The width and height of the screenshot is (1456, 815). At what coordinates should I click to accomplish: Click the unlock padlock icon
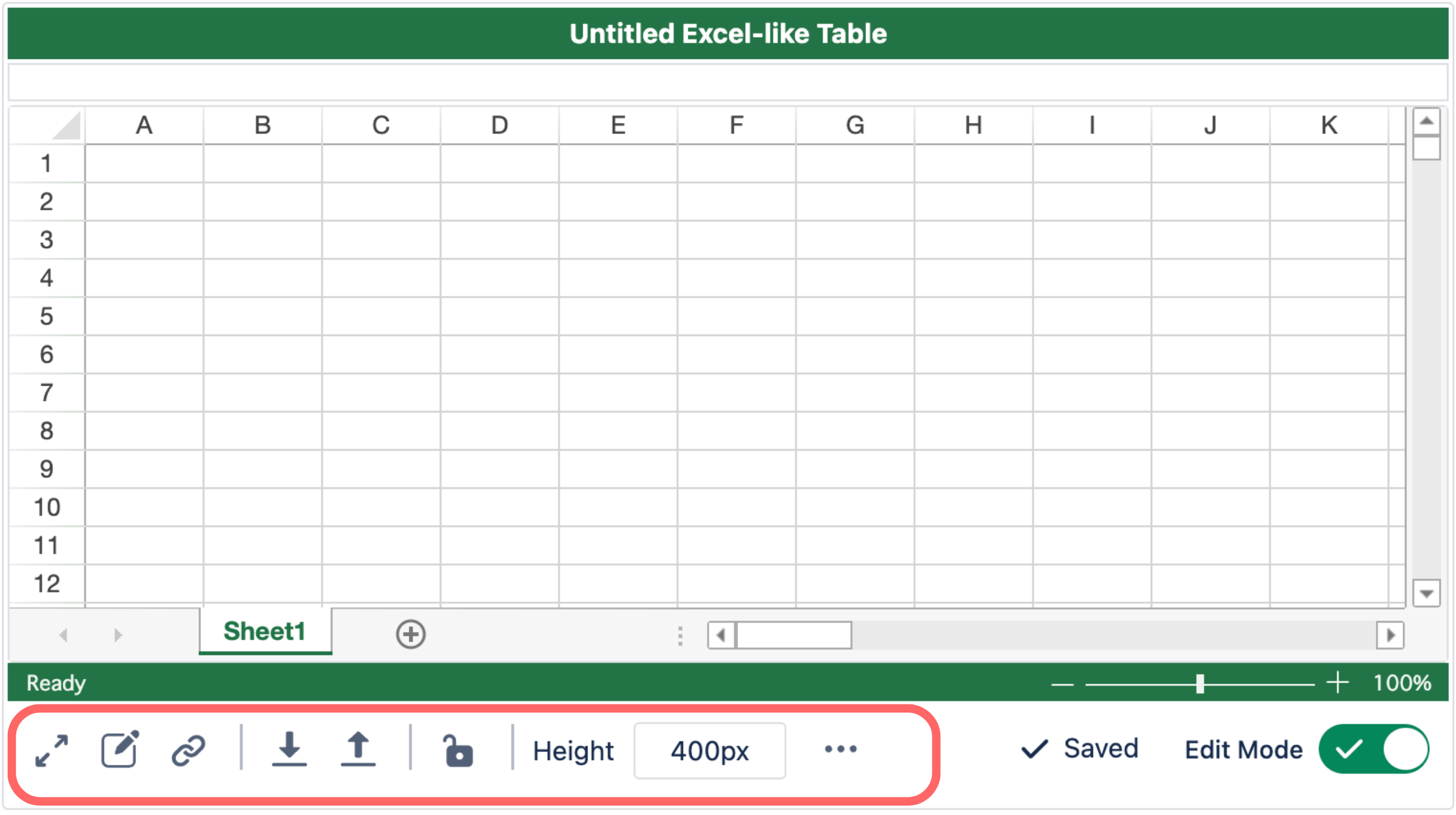coord(457,751)
